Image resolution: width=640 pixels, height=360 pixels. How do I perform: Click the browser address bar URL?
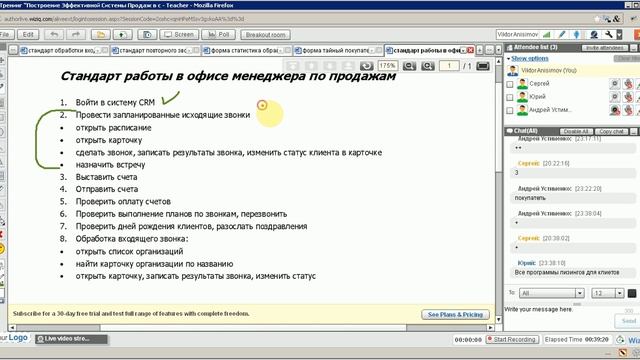[x=124, y=19]
